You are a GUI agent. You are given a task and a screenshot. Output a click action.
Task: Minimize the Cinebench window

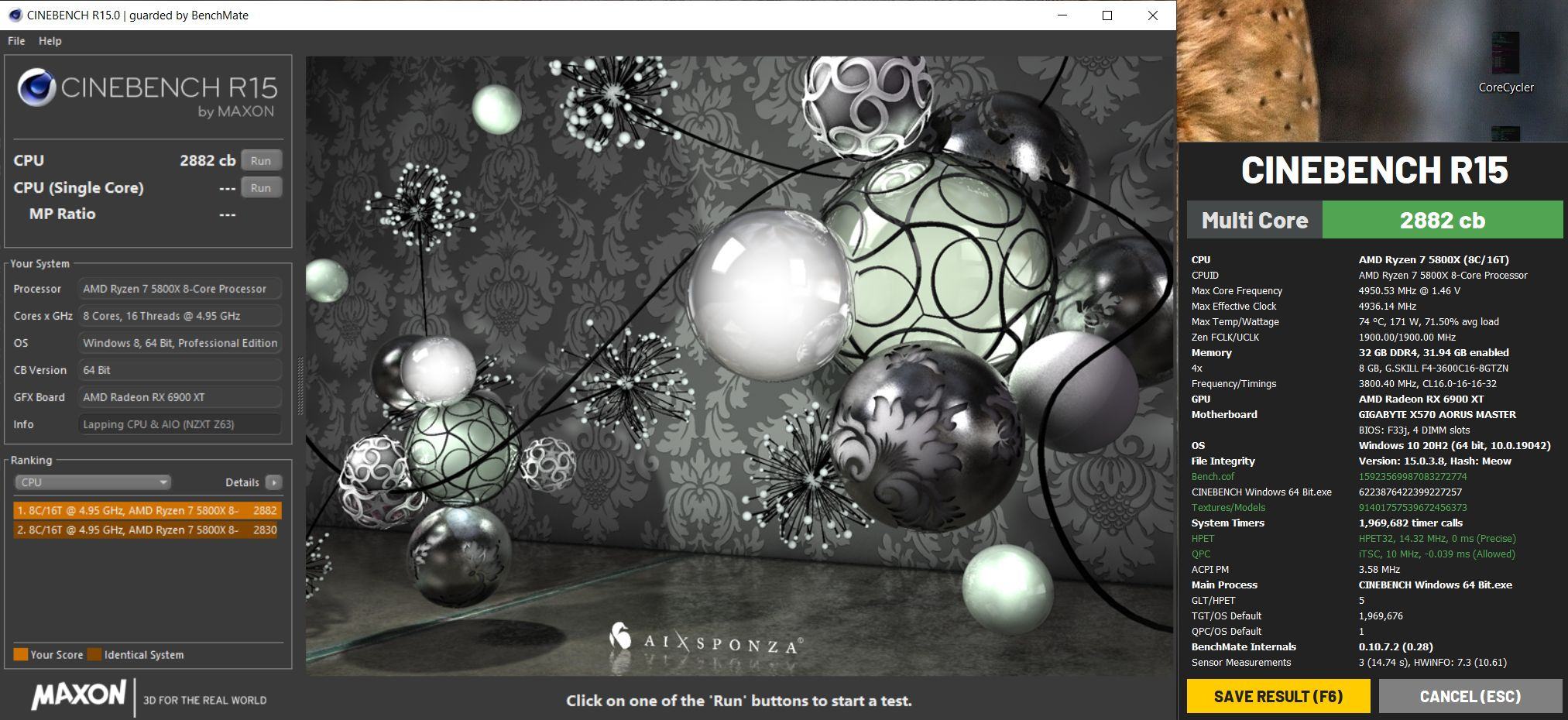(x=1062, y=15)
